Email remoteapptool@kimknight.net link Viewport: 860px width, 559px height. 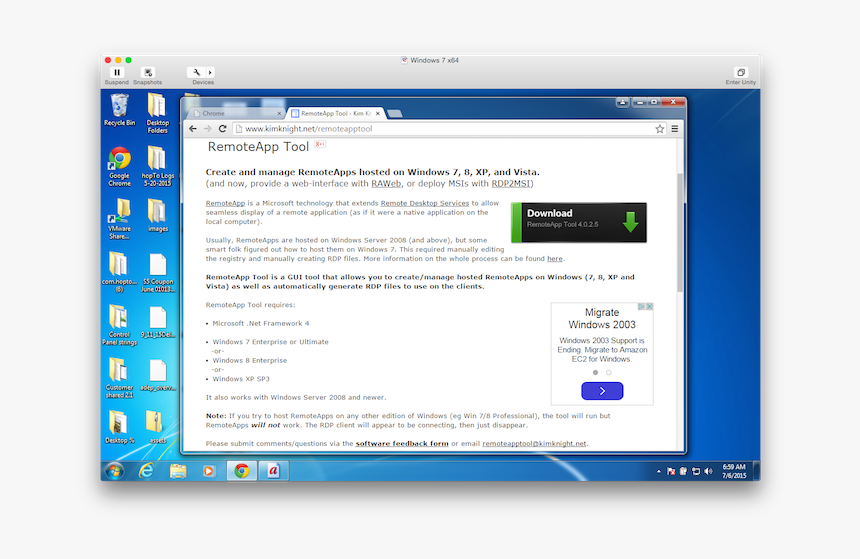pyautogui.click(x=534, y=443)
